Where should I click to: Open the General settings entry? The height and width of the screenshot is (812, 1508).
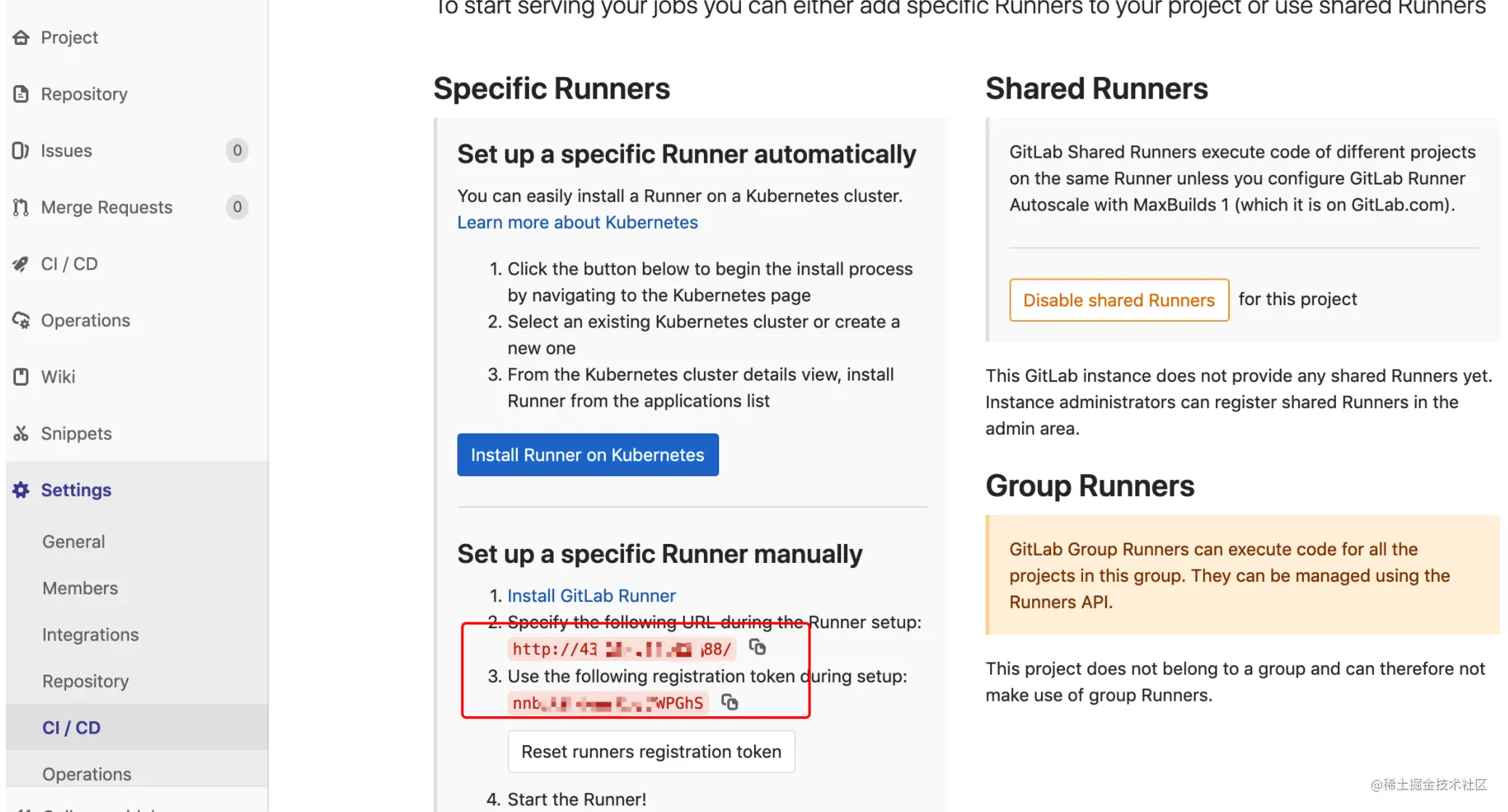tap(73, 541)
